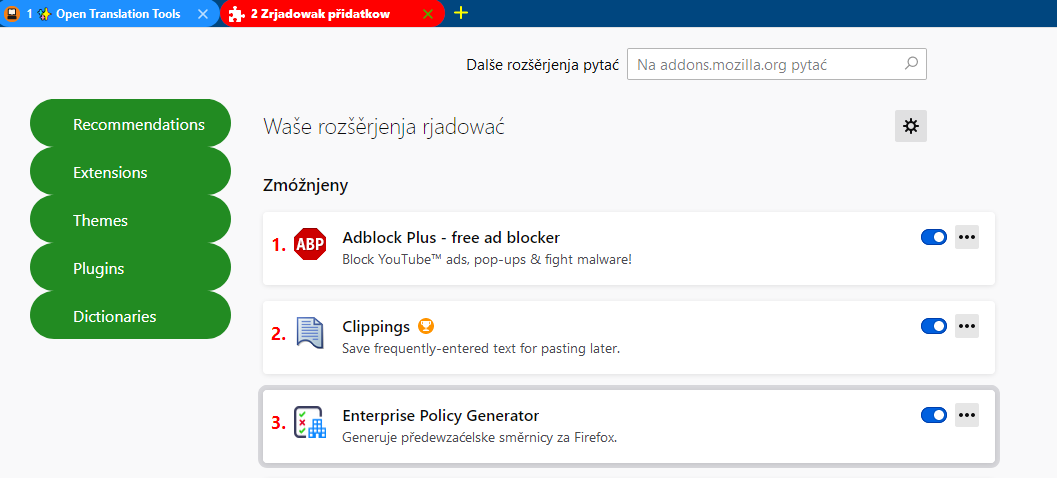Click the search magnifier icon

click(x=911, y=64)
